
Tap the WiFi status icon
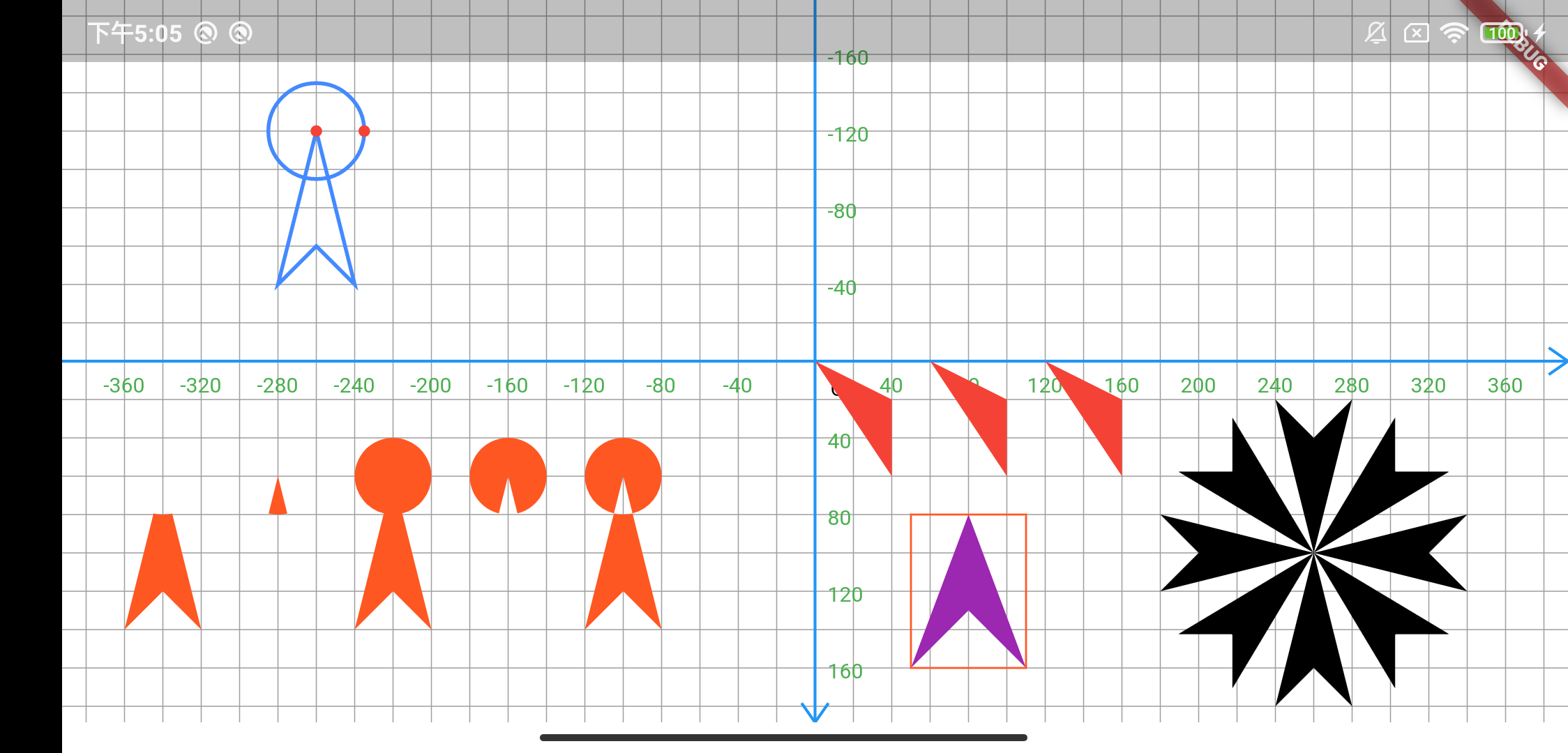coord(1454,33)
